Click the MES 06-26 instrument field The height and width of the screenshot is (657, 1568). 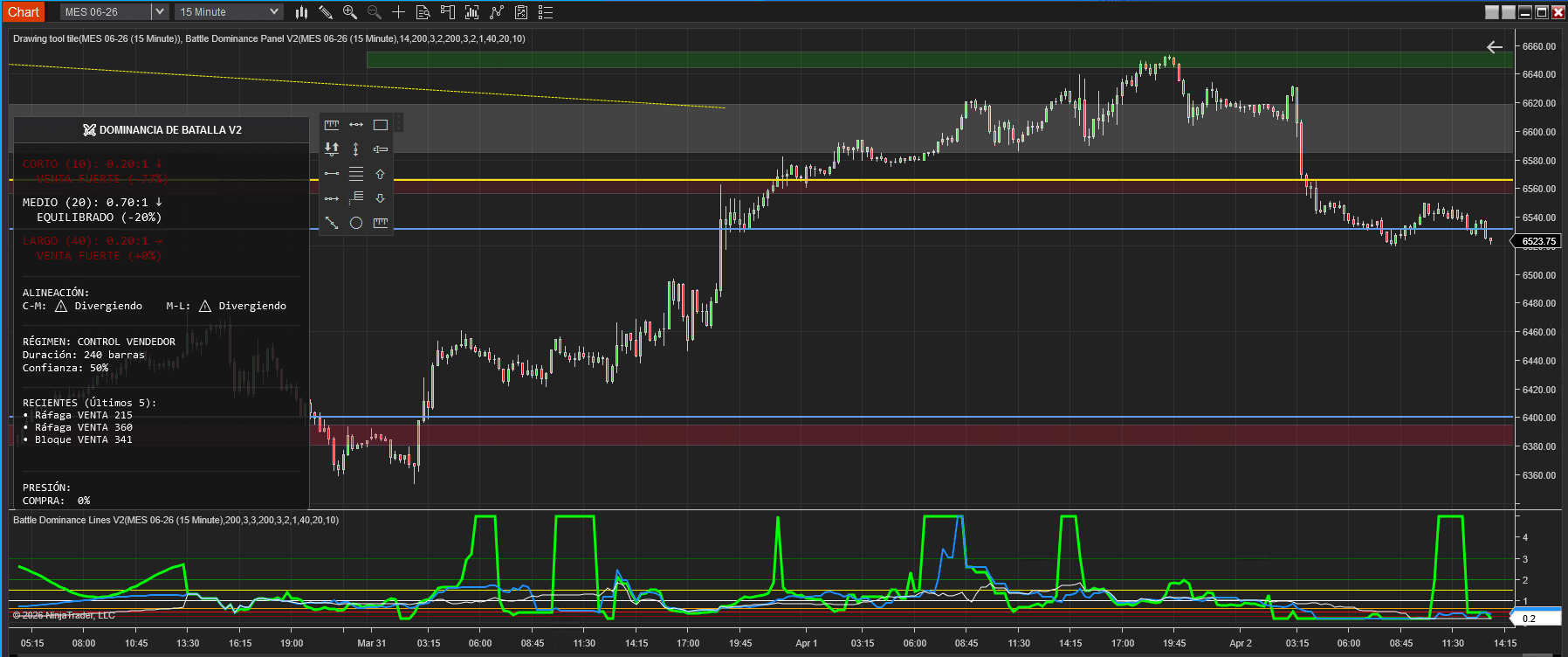[x=106, y=12]
